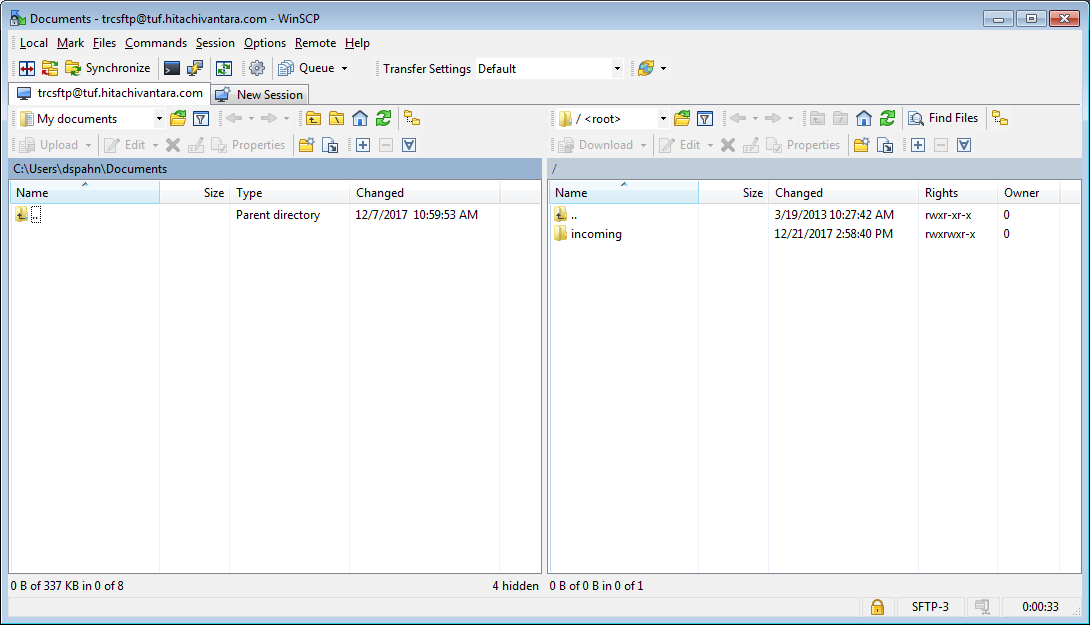Create new local folder icon
1090x625 pixels.
(x=306, y=145)
